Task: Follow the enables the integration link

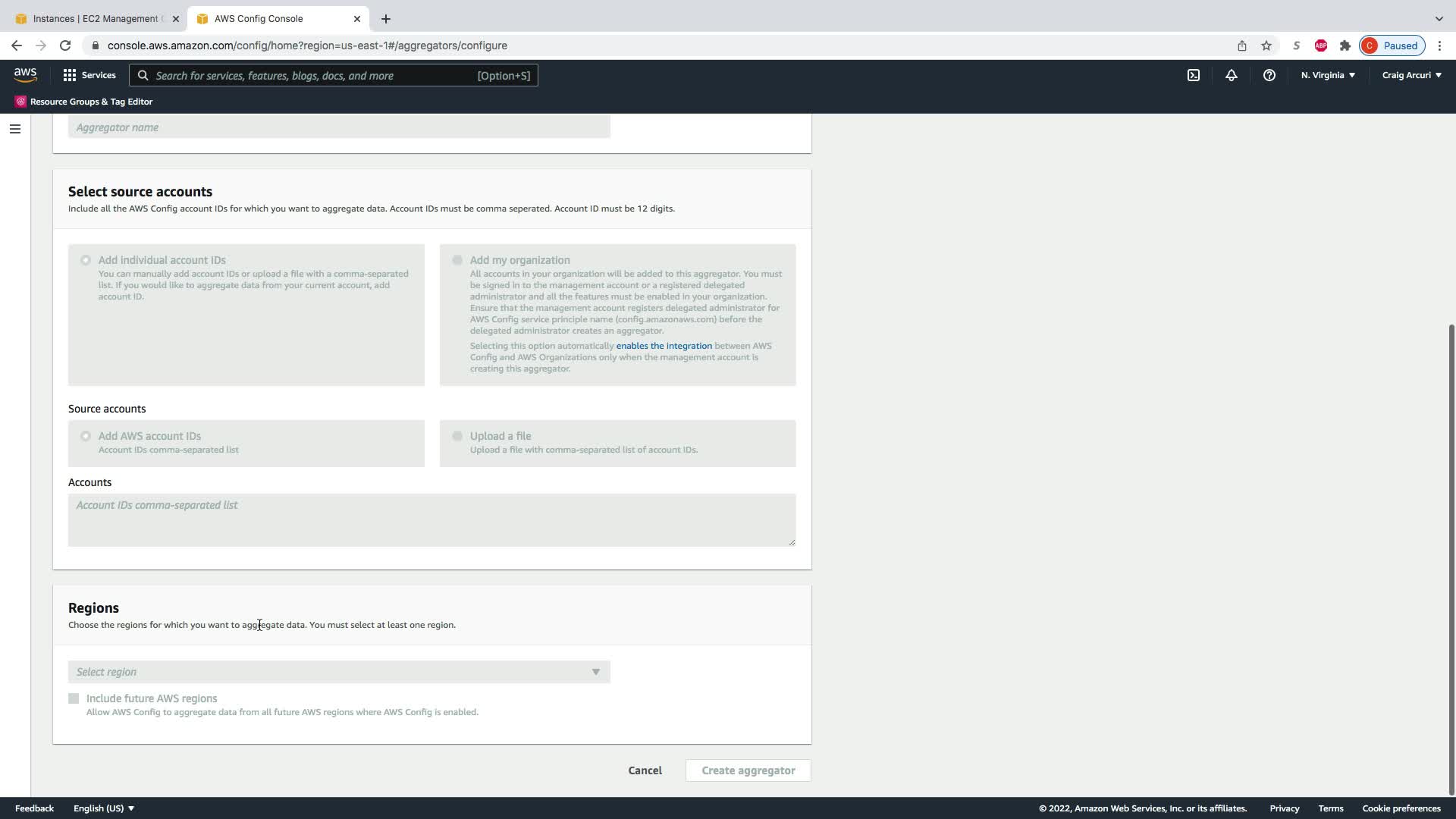Action: [664, 346]
